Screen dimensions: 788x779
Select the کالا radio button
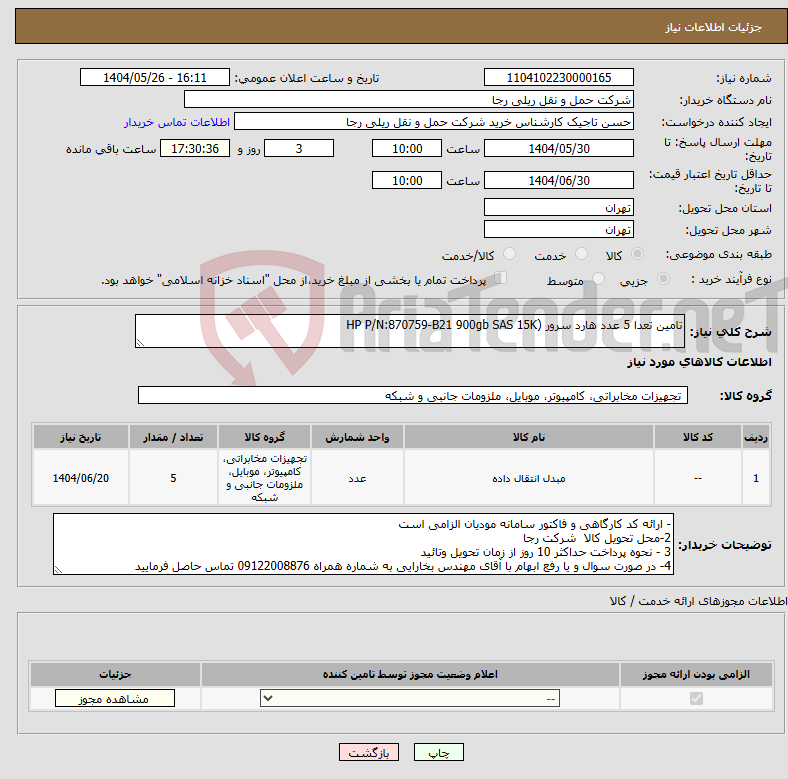coord(637,254)
